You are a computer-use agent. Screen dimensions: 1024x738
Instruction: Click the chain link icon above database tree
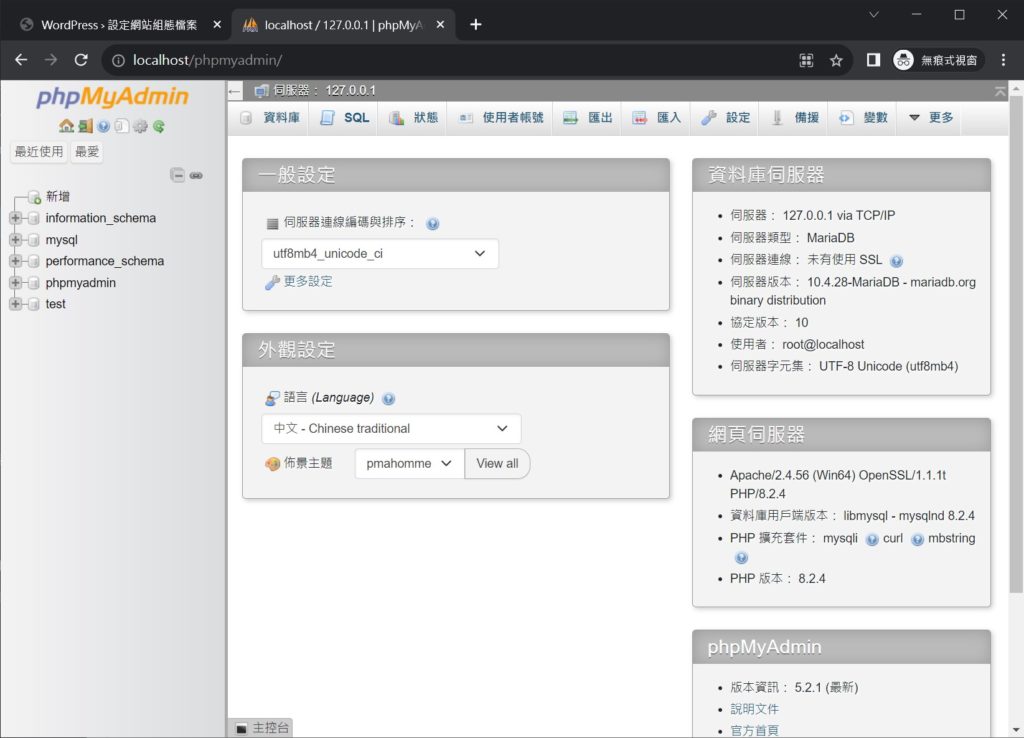pyautogui.click(x=196, y=175)
